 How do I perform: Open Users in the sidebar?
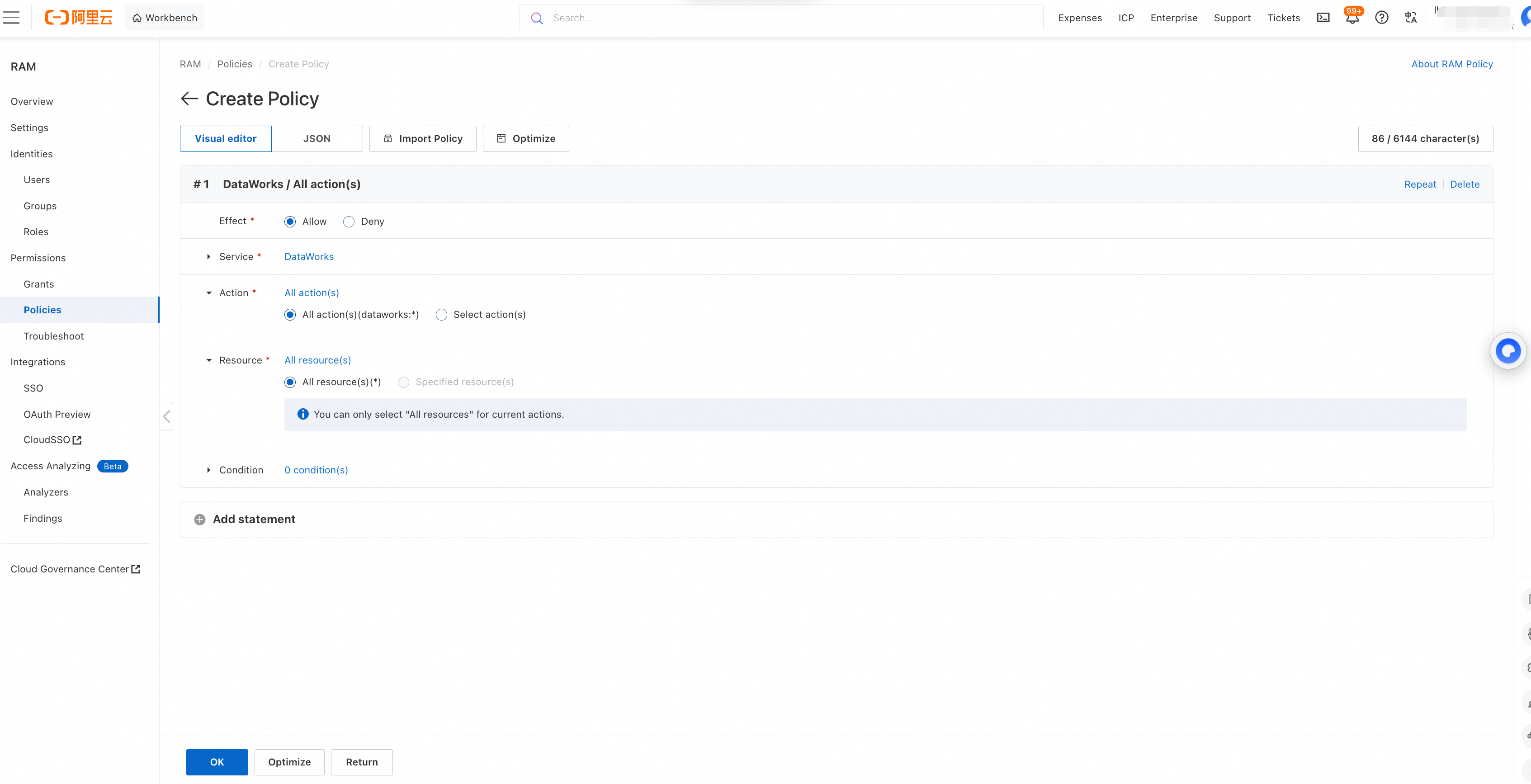[37, 179]
